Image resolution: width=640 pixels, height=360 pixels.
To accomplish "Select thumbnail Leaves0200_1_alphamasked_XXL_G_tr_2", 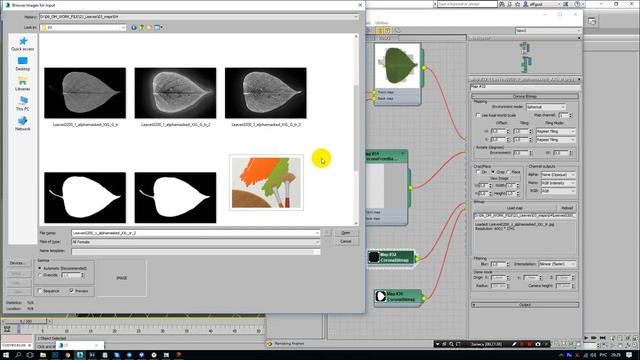I will 176,93.
